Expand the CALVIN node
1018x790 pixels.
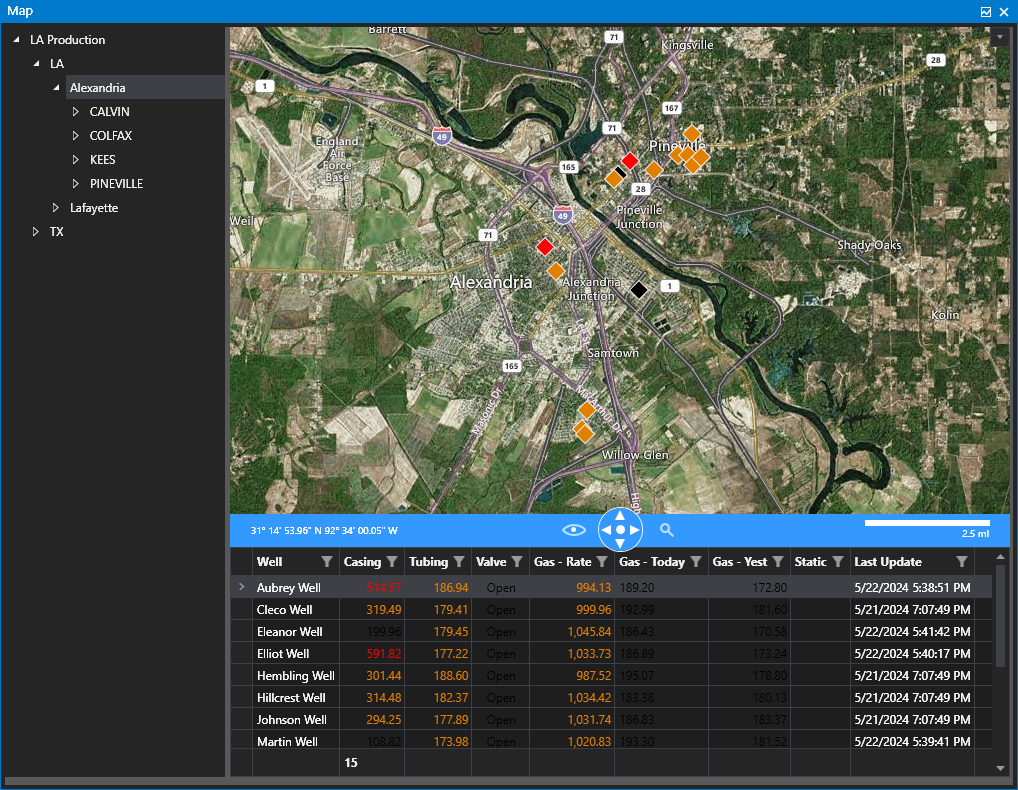(x=75, y=112)
